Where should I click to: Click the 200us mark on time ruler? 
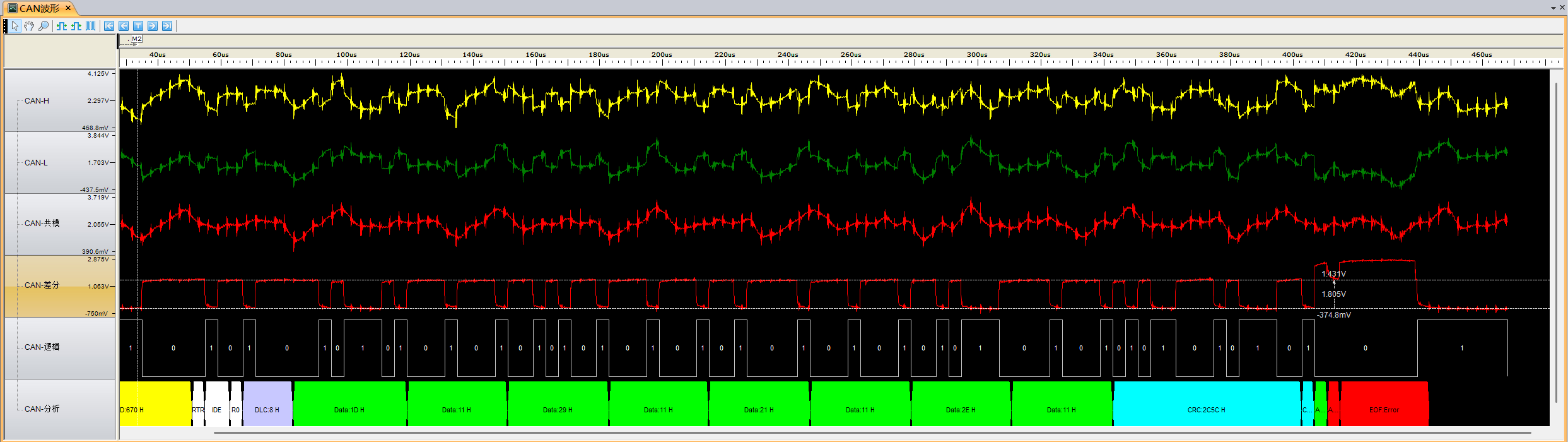click(x=662, y=55)
